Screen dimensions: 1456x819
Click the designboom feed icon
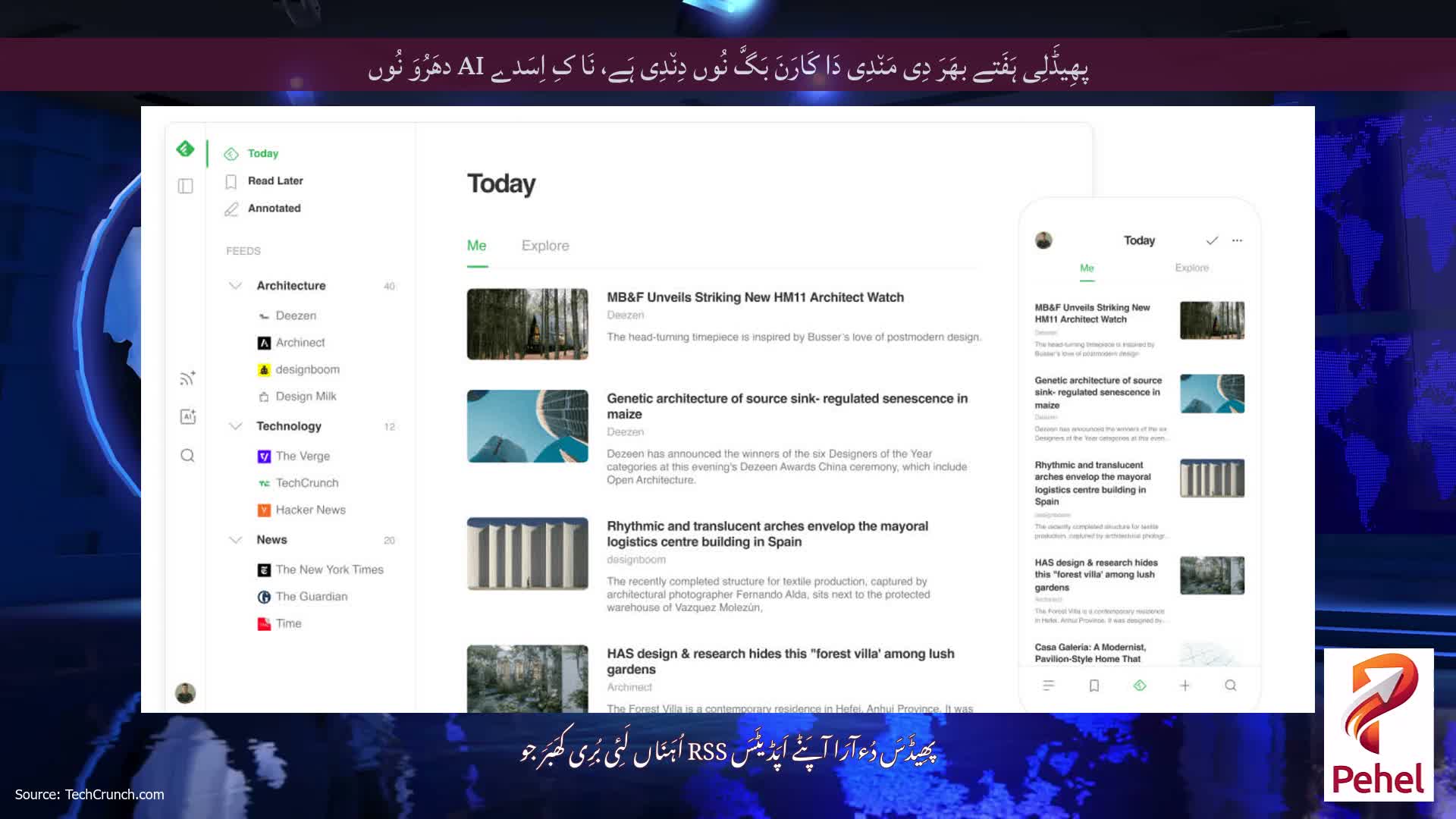pyautogui.click(x=264, y=370)
